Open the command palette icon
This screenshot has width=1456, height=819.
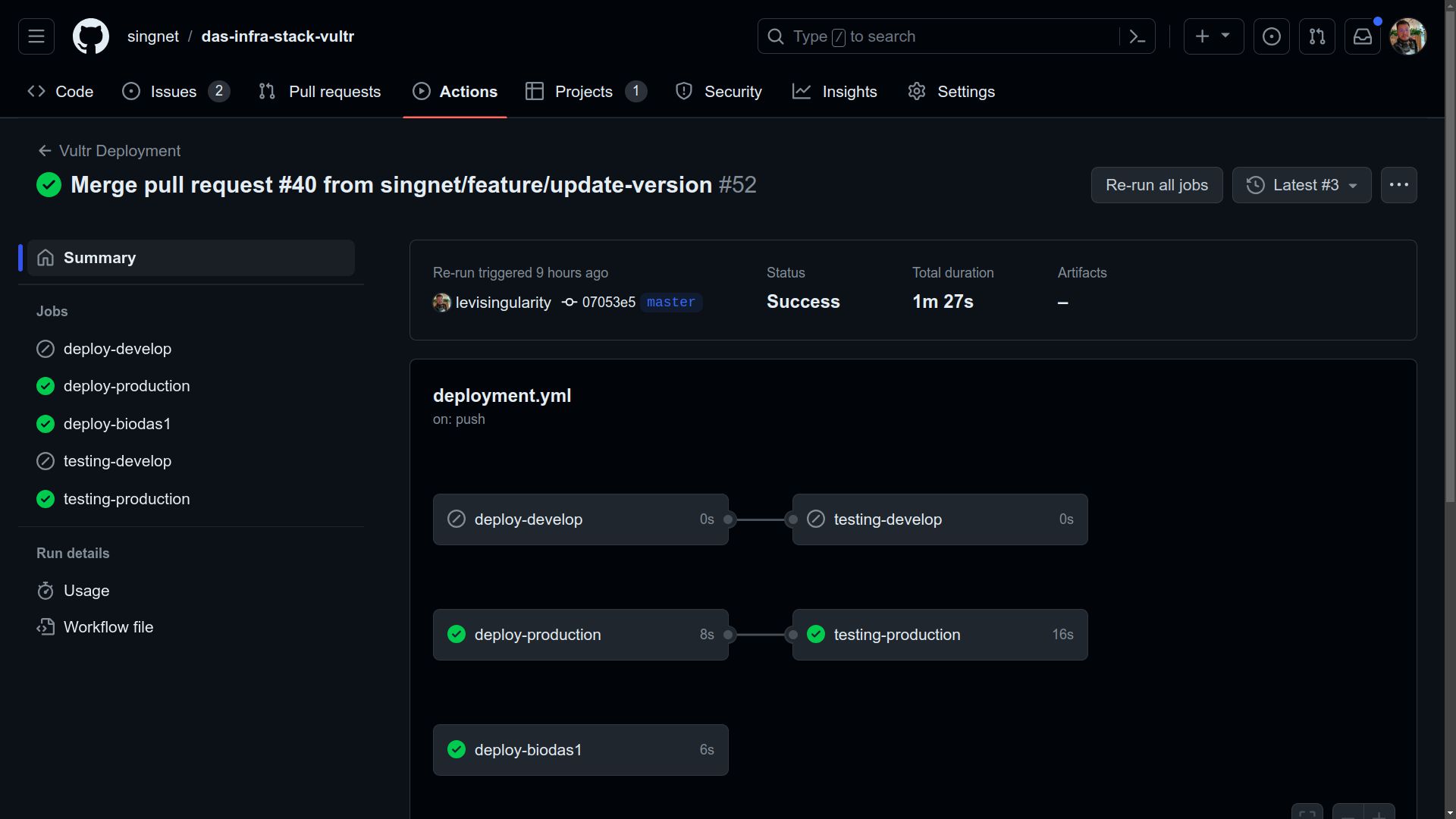pyautogui.click(x=1137, y=36)
